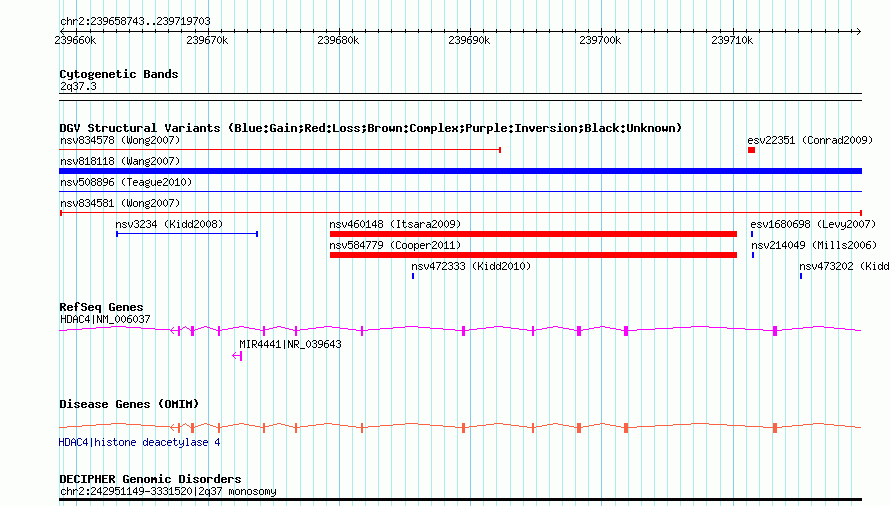This screenshot has height=506, width=890.
Task: Click the RefSeq Genes track title
Action: tap(101, 307)
